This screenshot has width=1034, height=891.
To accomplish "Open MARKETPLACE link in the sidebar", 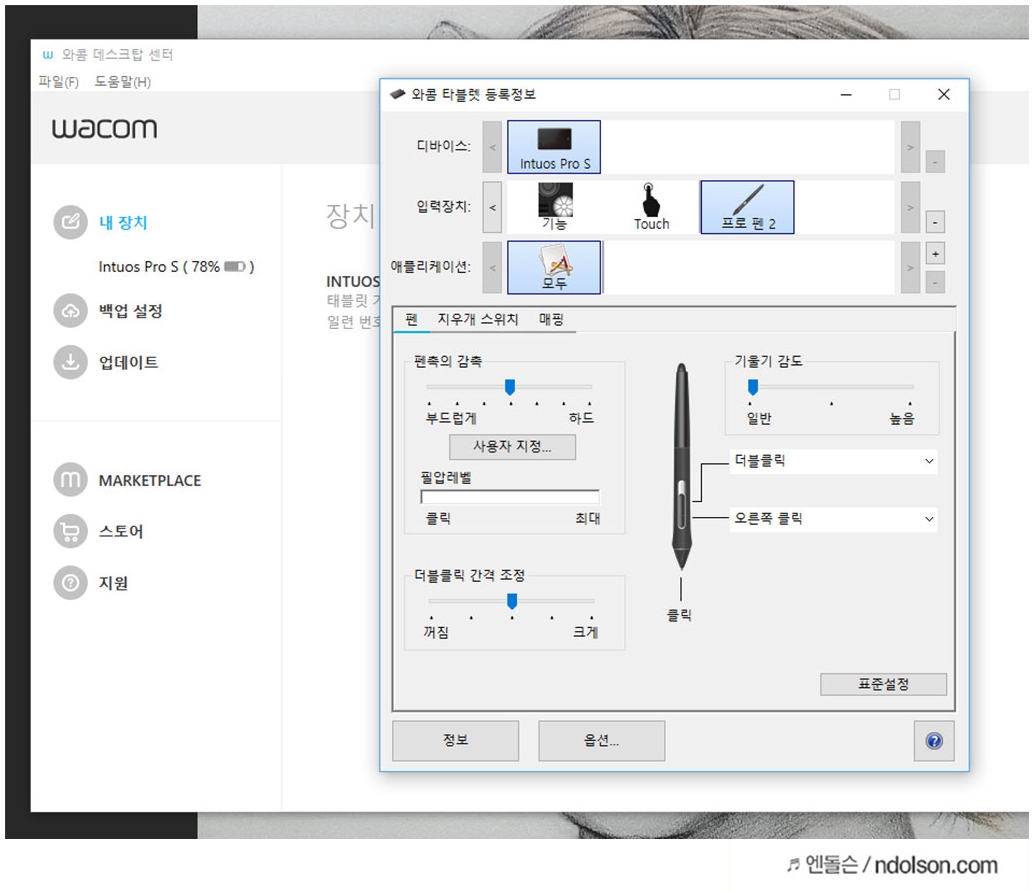I will point(150,480).
